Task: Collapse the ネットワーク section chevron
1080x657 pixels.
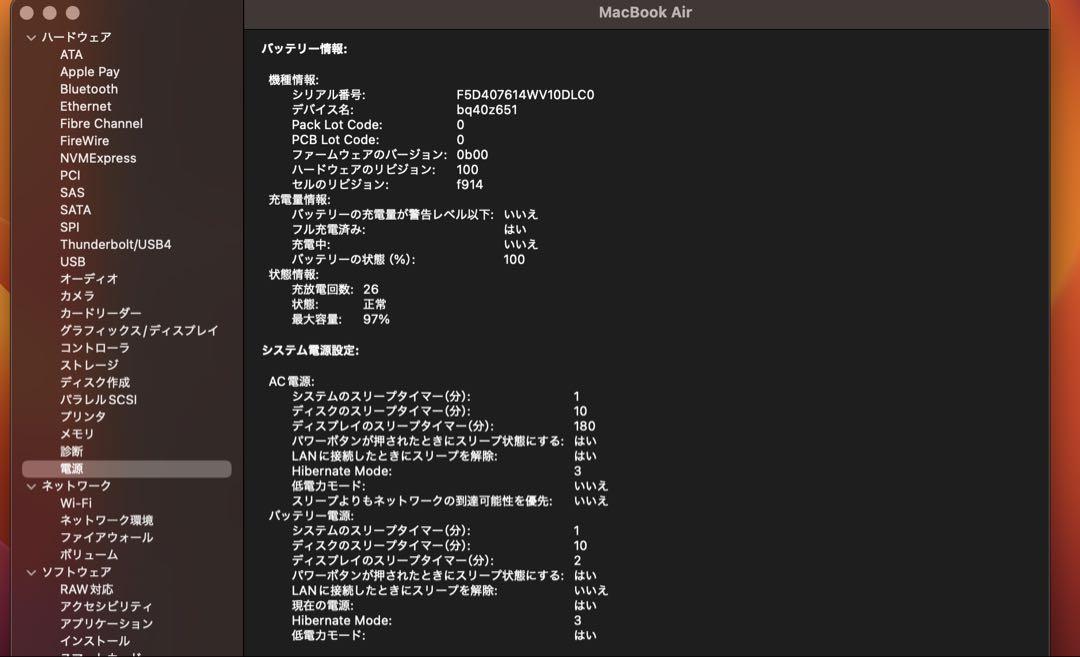Action: click(31, 486)
